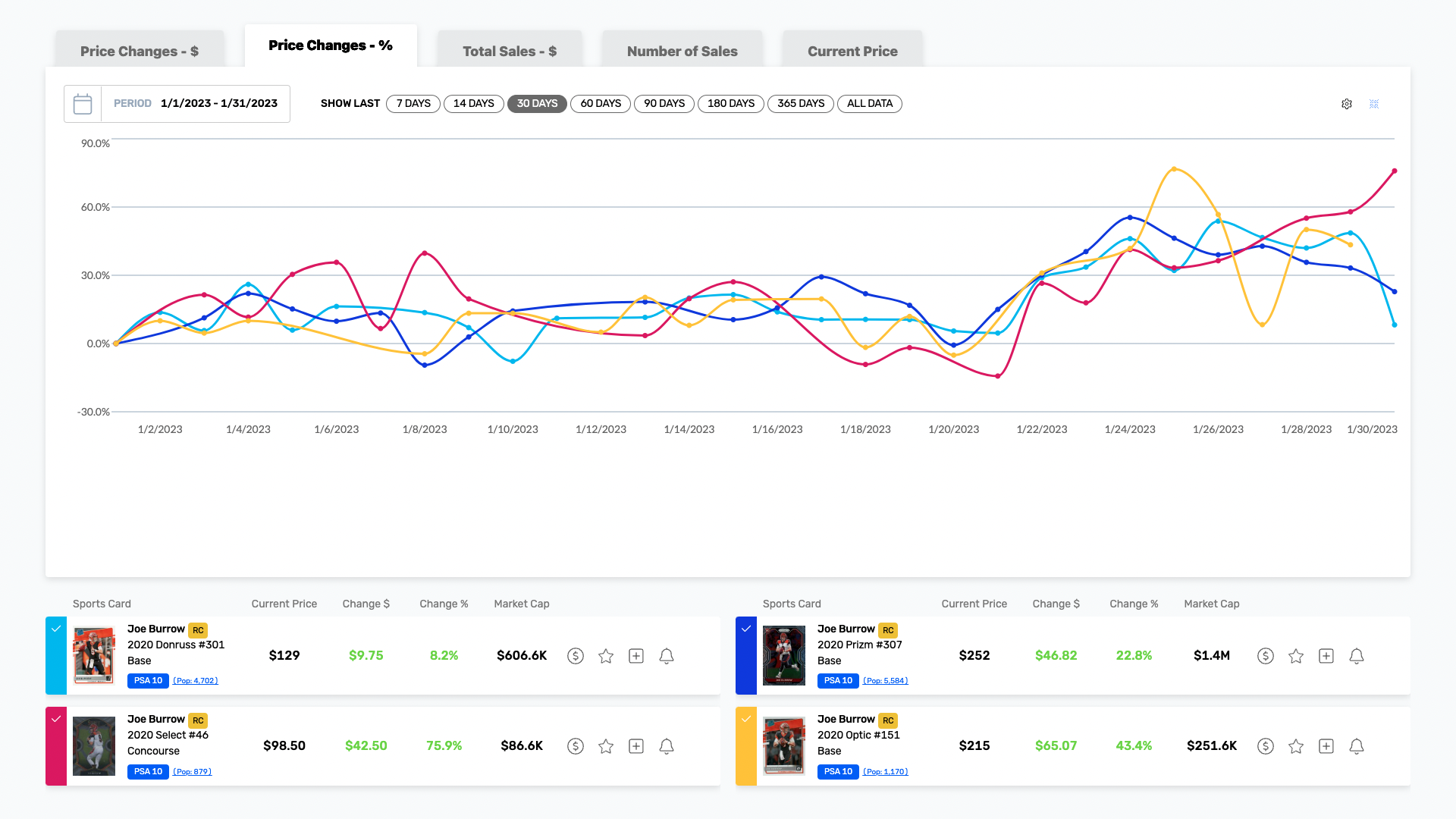Click left table's Market Cap column header
Screen dimensions: 1456x819
coord(522,604)
